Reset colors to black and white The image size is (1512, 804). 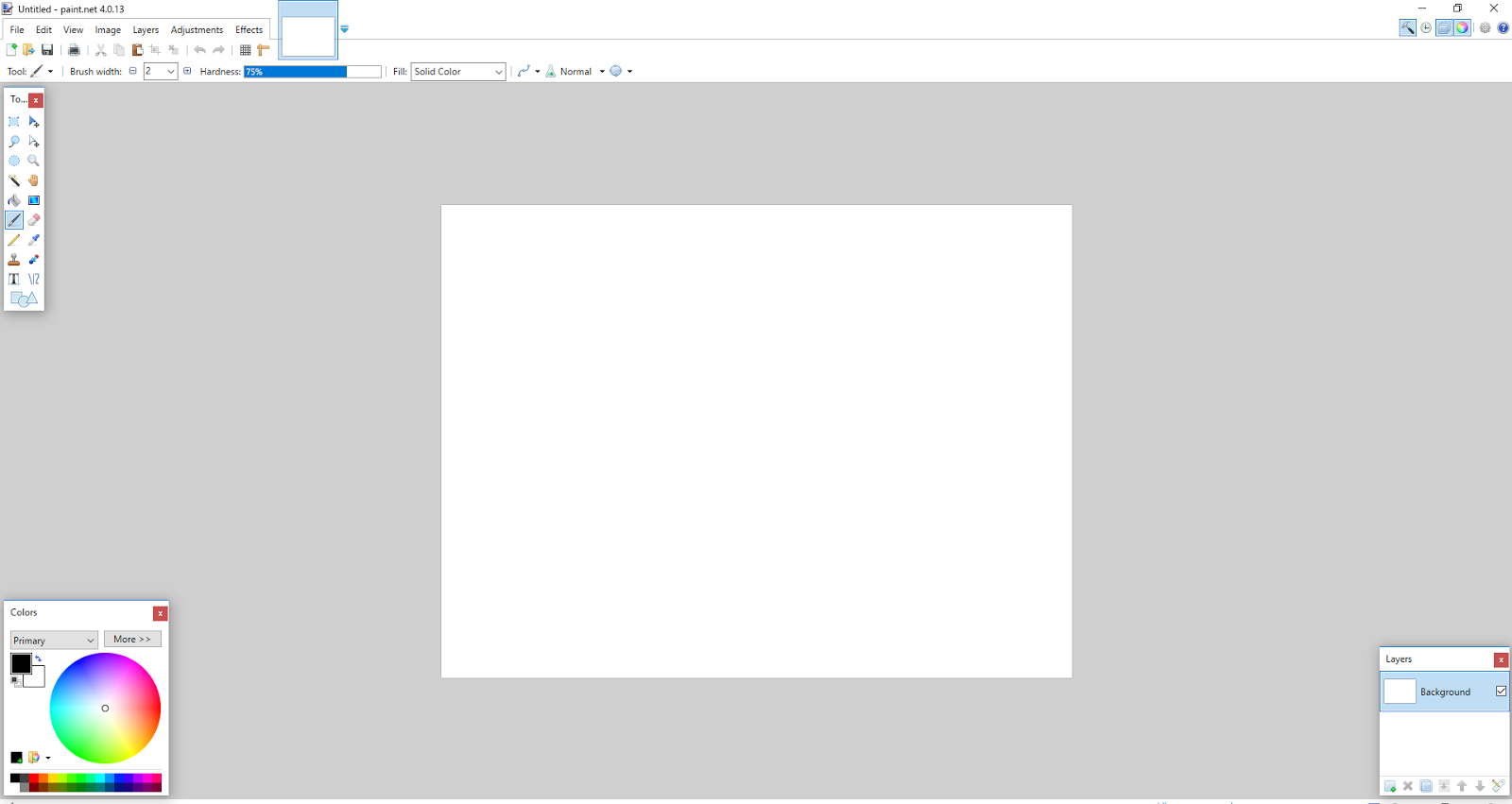(x=15, y=681)
